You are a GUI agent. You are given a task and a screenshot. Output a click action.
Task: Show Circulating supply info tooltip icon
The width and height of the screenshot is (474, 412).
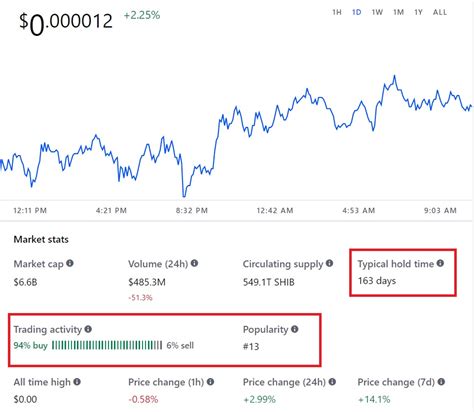(x=329, y=263)
